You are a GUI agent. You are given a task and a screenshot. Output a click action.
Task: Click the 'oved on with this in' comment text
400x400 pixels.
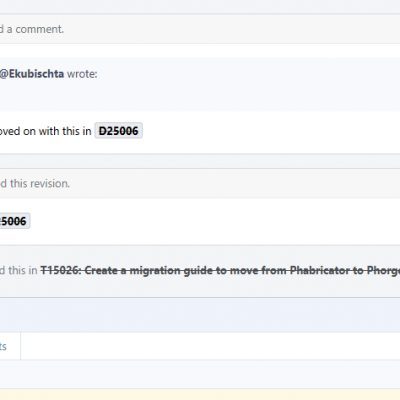click(x=46, y=131)
